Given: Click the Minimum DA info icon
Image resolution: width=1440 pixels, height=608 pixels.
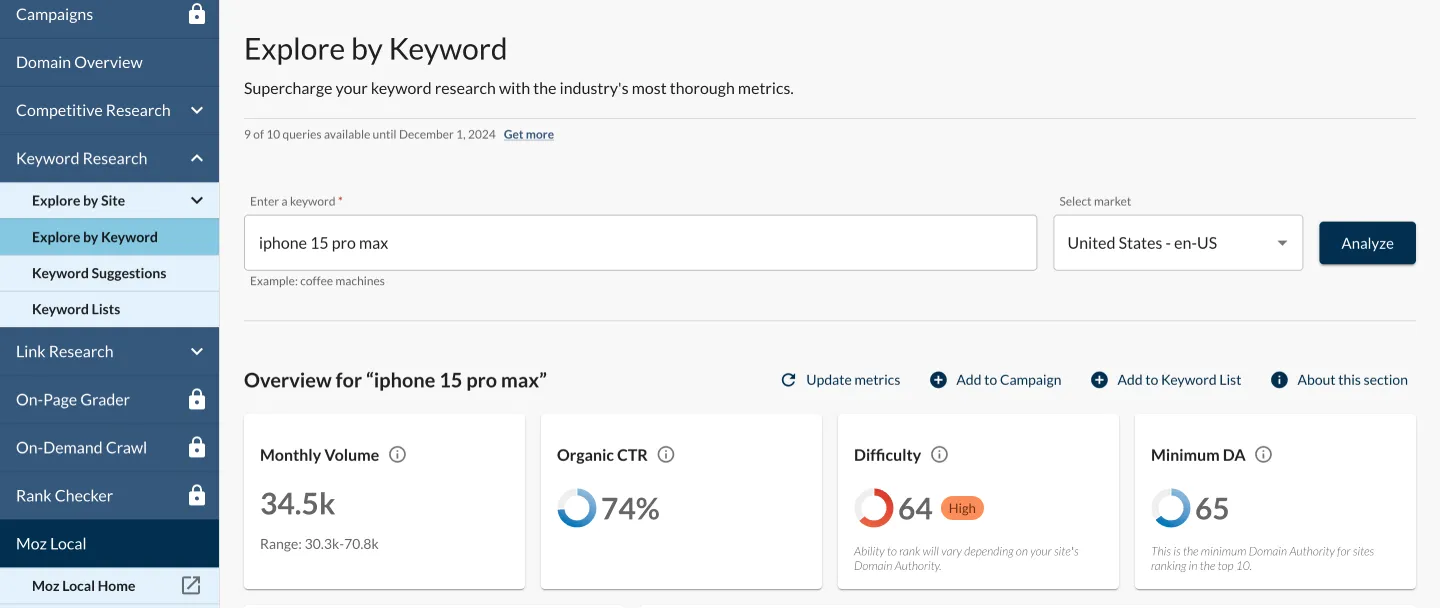Looking at the screenshot, I should click(1263, 454).
